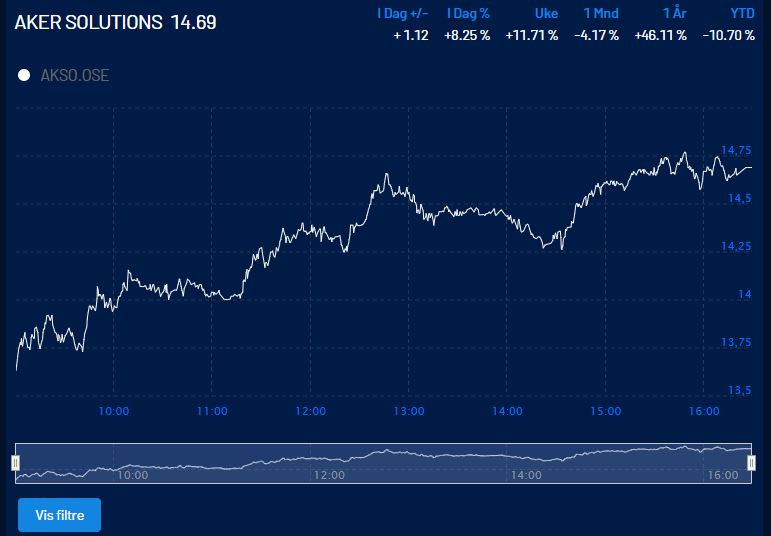Screen dimensions: 771x536
Task: Click 14:00 inside the range navigator
Action: tap(525, 475)
